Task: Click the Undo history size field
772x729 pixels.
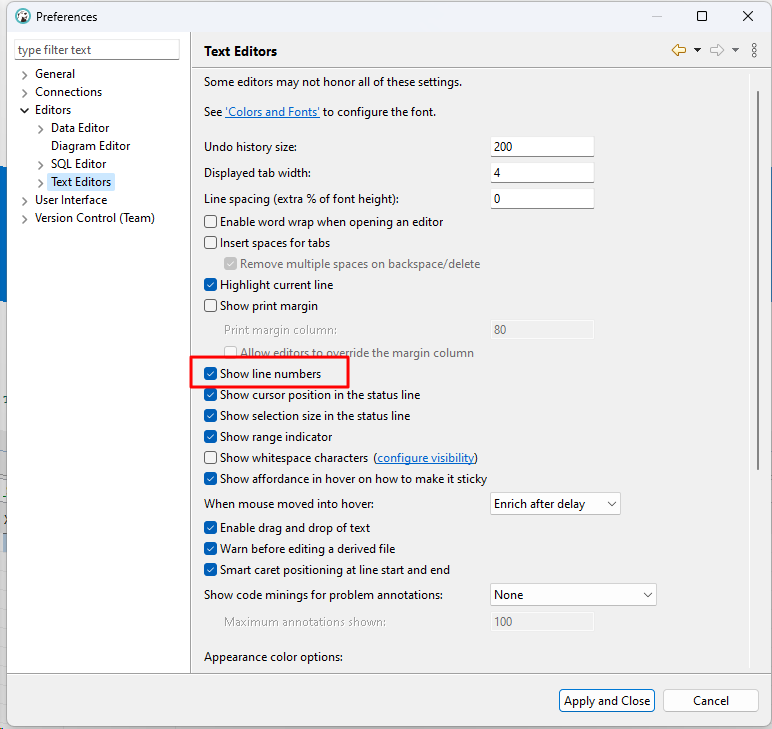Action: coord(542,147)
